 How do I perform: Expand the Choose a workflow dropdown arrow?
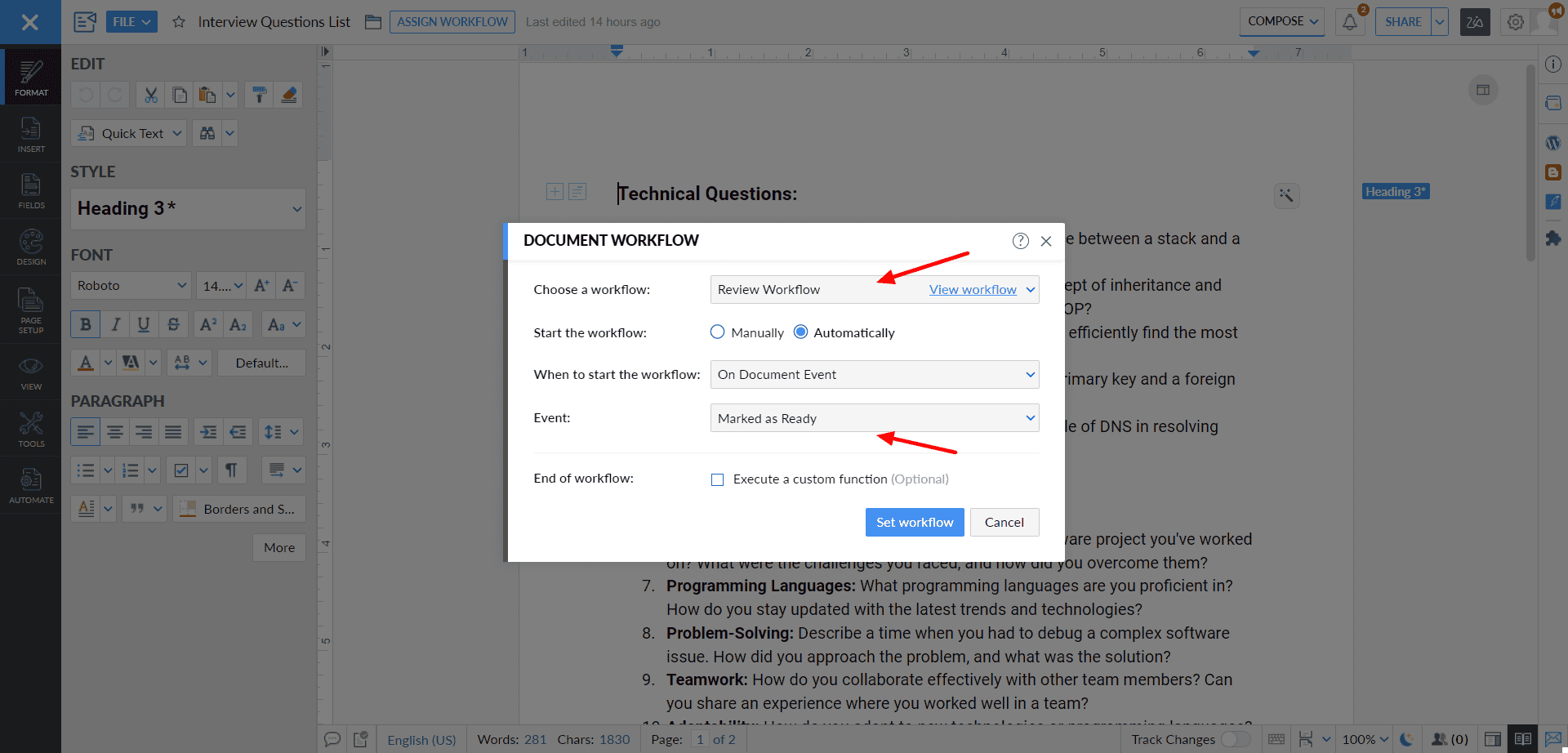(1031, 290)
